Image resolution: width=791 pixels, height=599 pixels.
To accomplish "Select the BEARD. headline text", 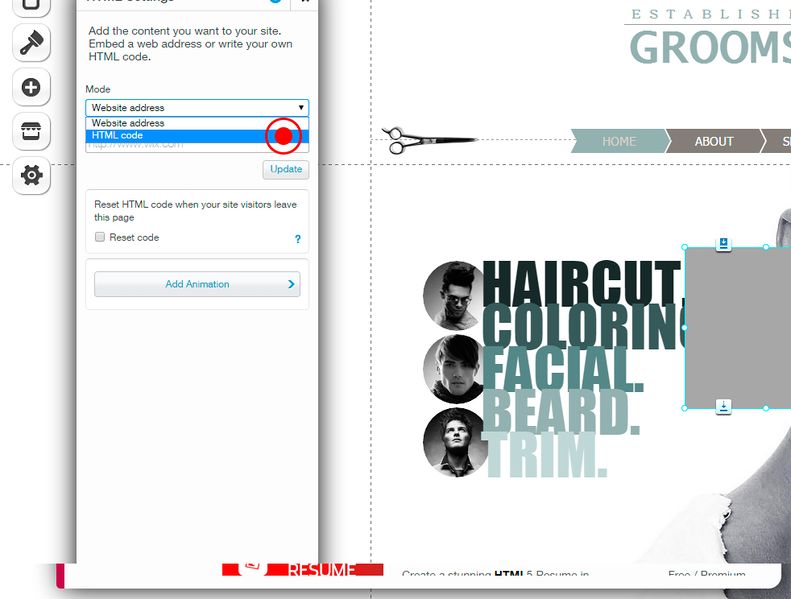I will 561,413.
